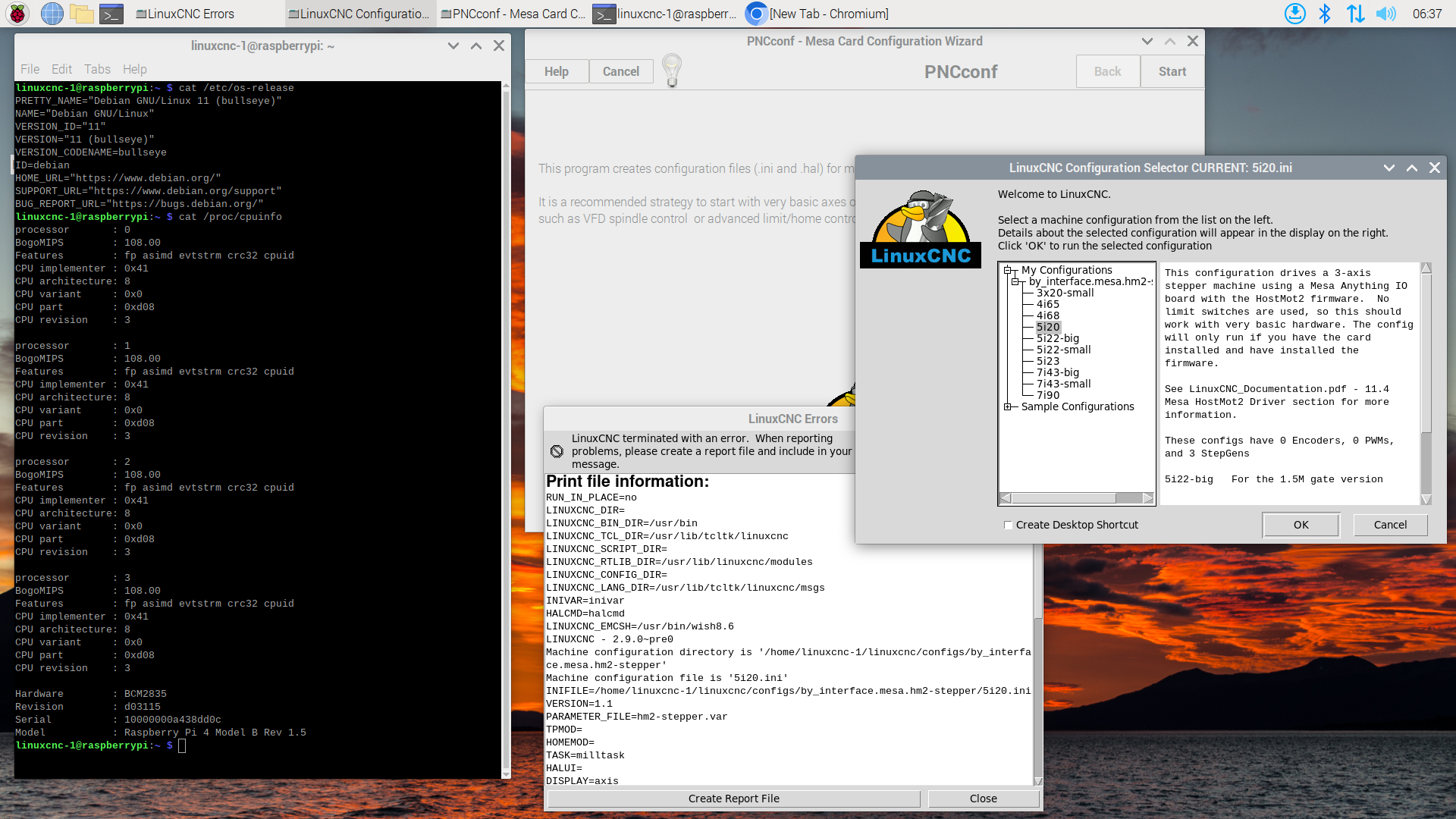Click the description pane down scroll arrow
This screenshot has height=819, width=1456.
tap(1426, 500)
